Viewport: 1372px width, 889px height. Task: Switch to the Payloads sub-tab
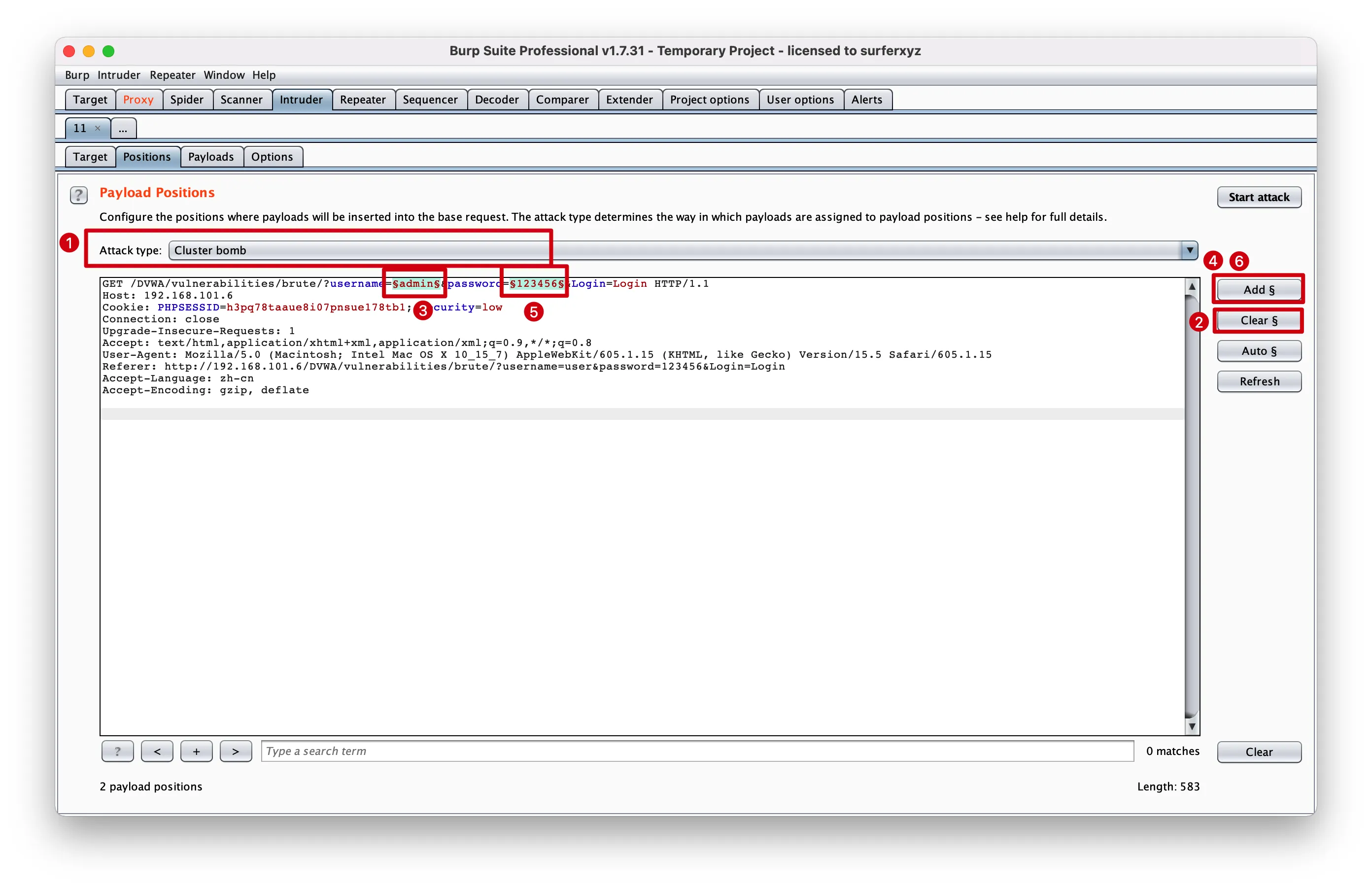211,157
